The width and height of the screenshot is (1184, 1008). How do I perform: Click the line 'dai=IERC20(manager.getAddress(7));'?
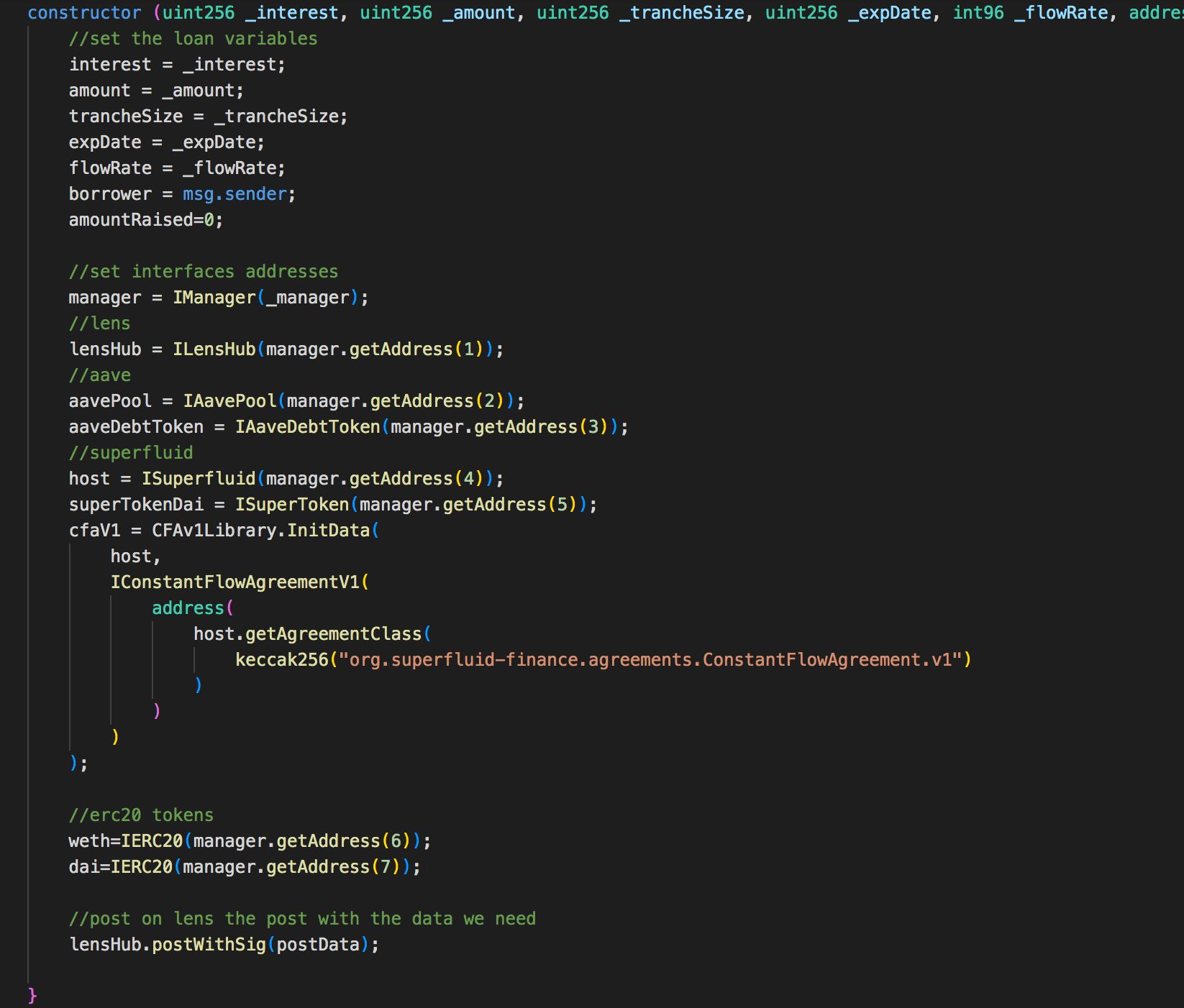point(245,867)
